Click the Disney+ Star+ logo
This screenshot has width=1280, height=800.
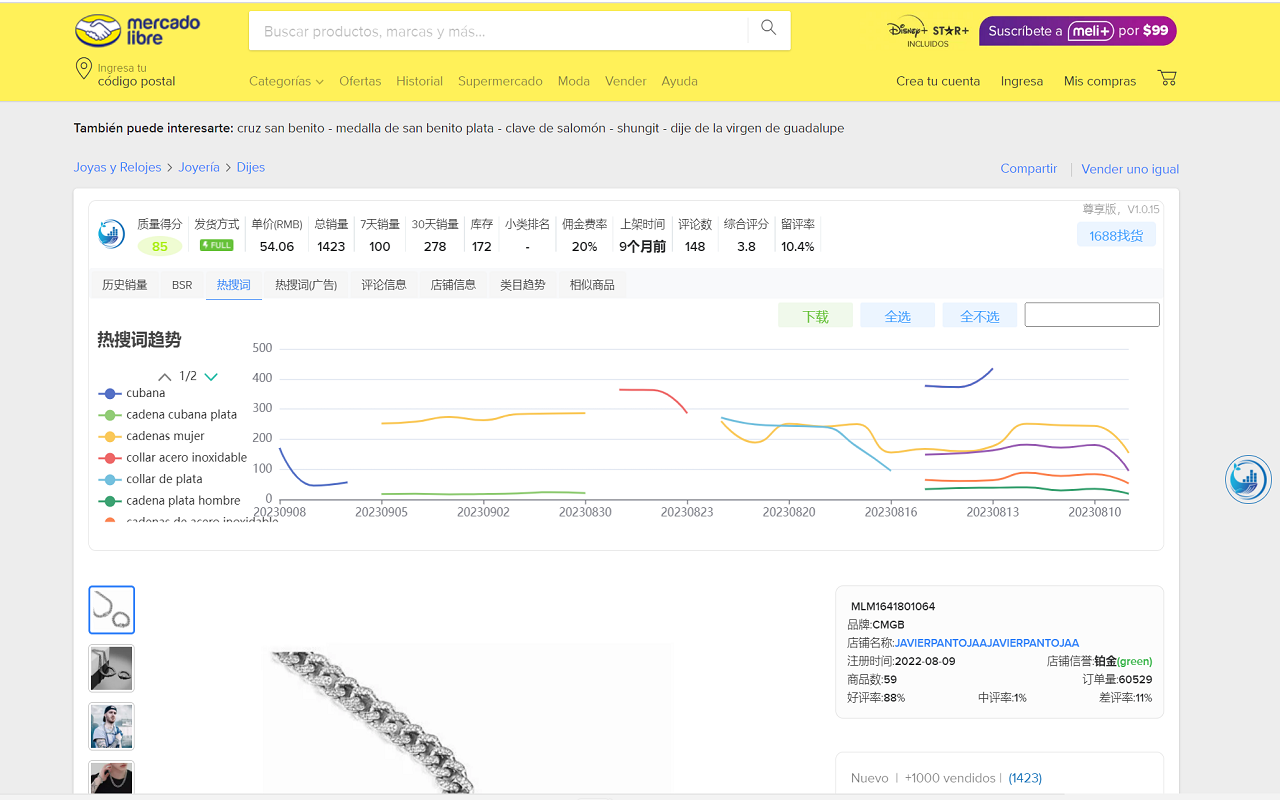tap(927, 31)
